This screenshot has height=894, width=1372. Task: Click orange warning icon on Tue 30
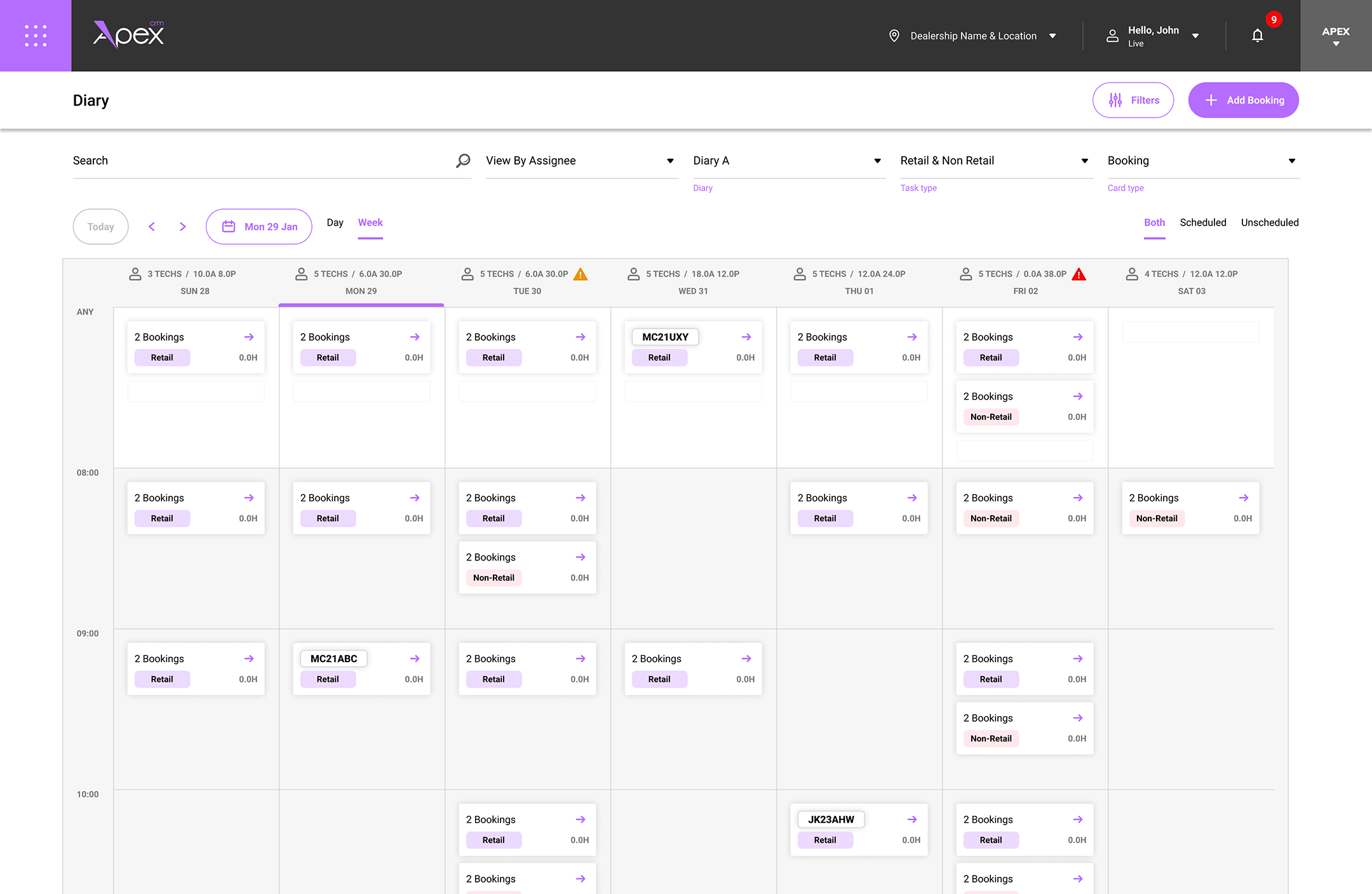pos(581,274)
